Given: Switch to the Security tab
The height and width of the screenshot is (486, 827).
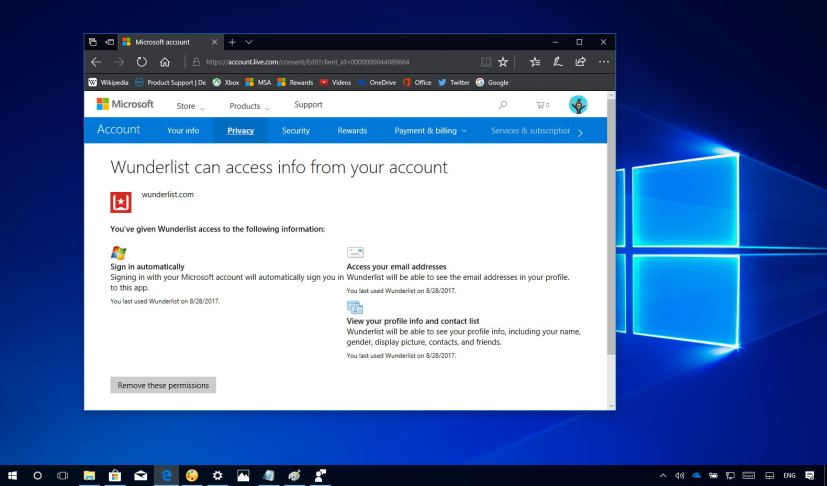Looking at the screenshot, I should [x=295, y=130].
